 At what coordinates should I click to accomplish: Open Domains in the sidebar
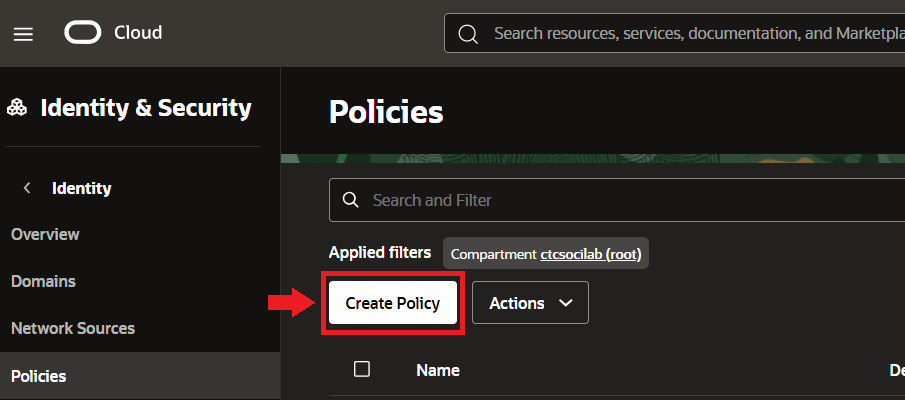click(43, 282)
